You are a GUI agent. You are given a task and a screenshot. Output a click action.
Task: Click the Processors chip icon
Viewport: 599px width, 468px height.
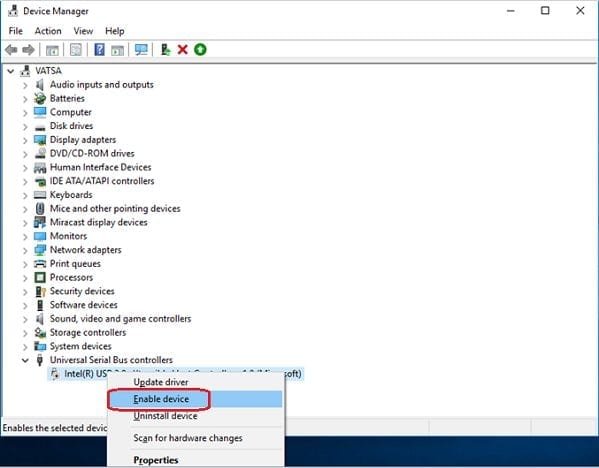click(x=40, y=277)
